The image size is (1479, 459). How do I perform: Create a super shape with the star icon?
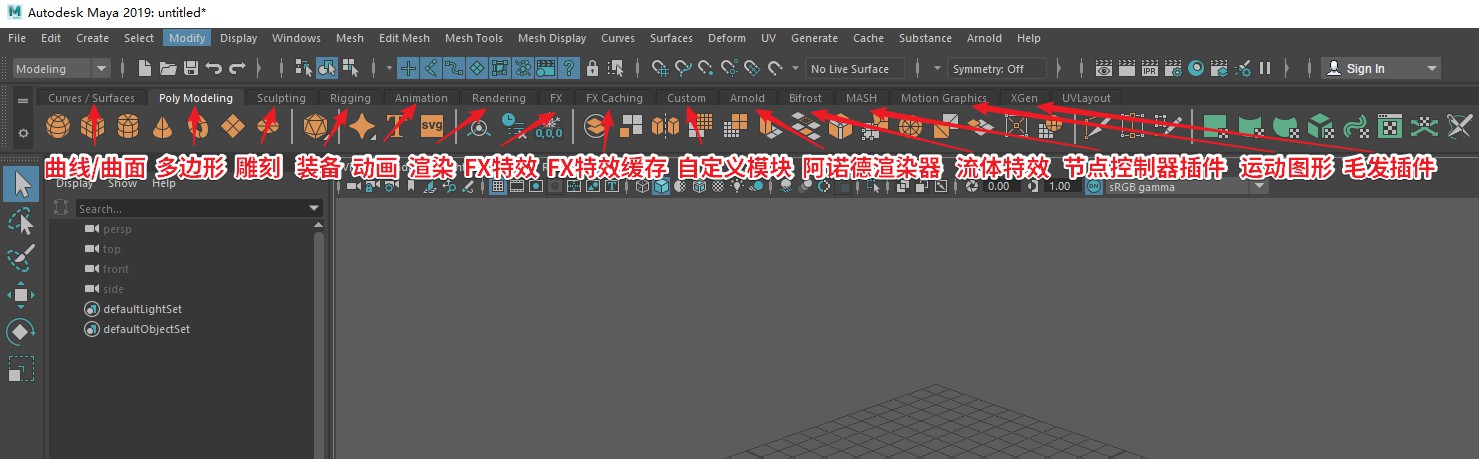[x=362, y=127]
